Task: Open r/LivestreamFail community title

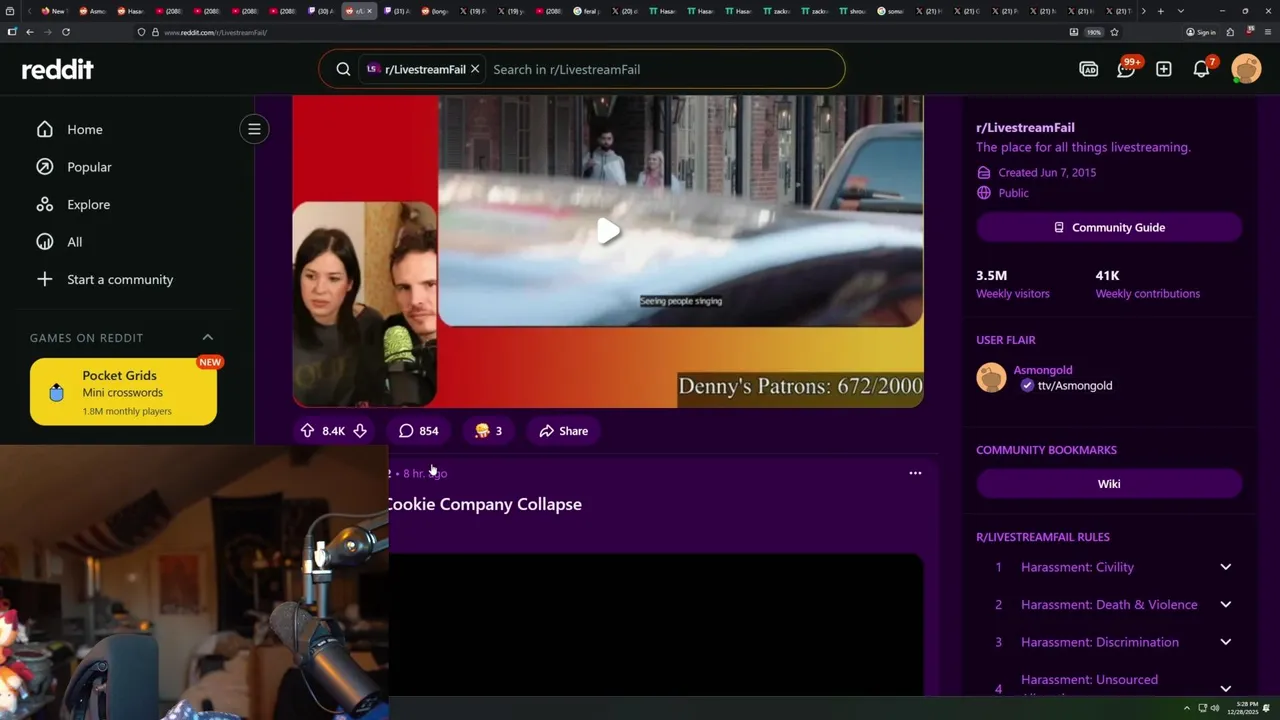Action: click(x=1025, y=127)
